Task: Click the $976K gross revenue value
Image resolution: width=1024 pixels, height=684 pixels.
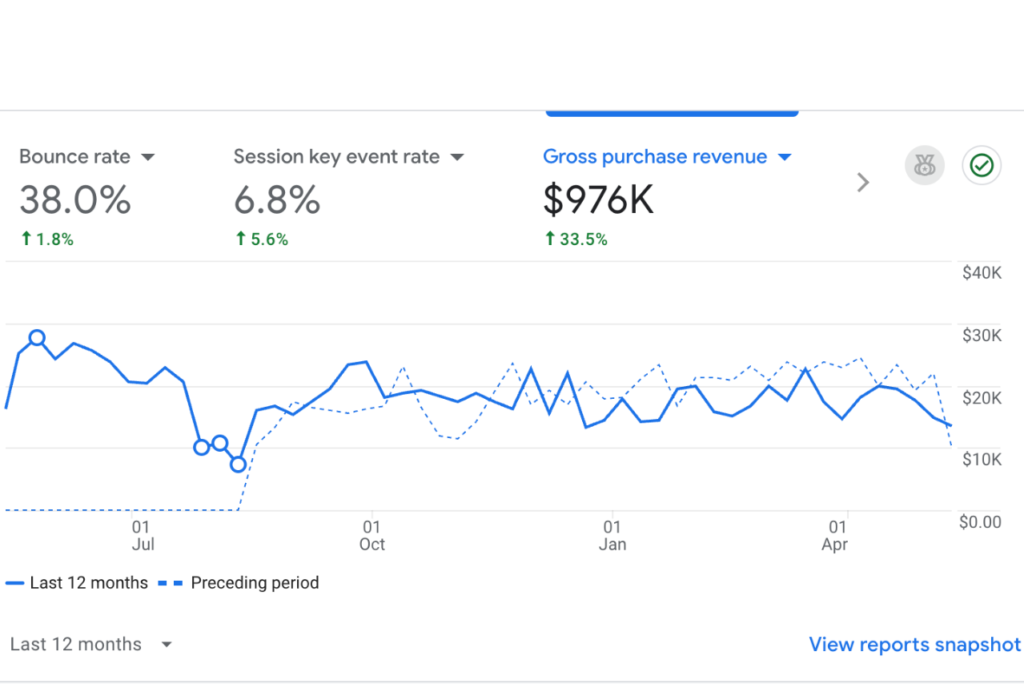Action: coord(598,200)
